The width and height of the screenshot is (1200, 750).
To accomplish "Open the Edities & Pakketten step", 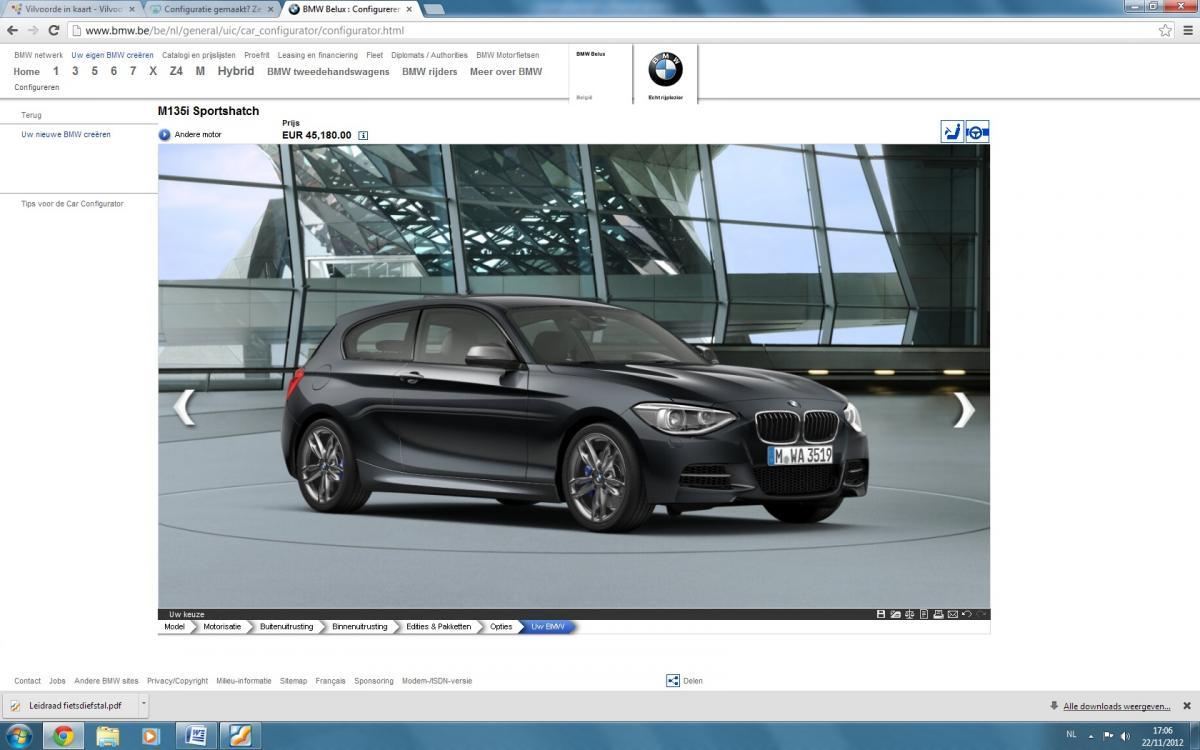I will pyautogui.click(x=438, y=627).
